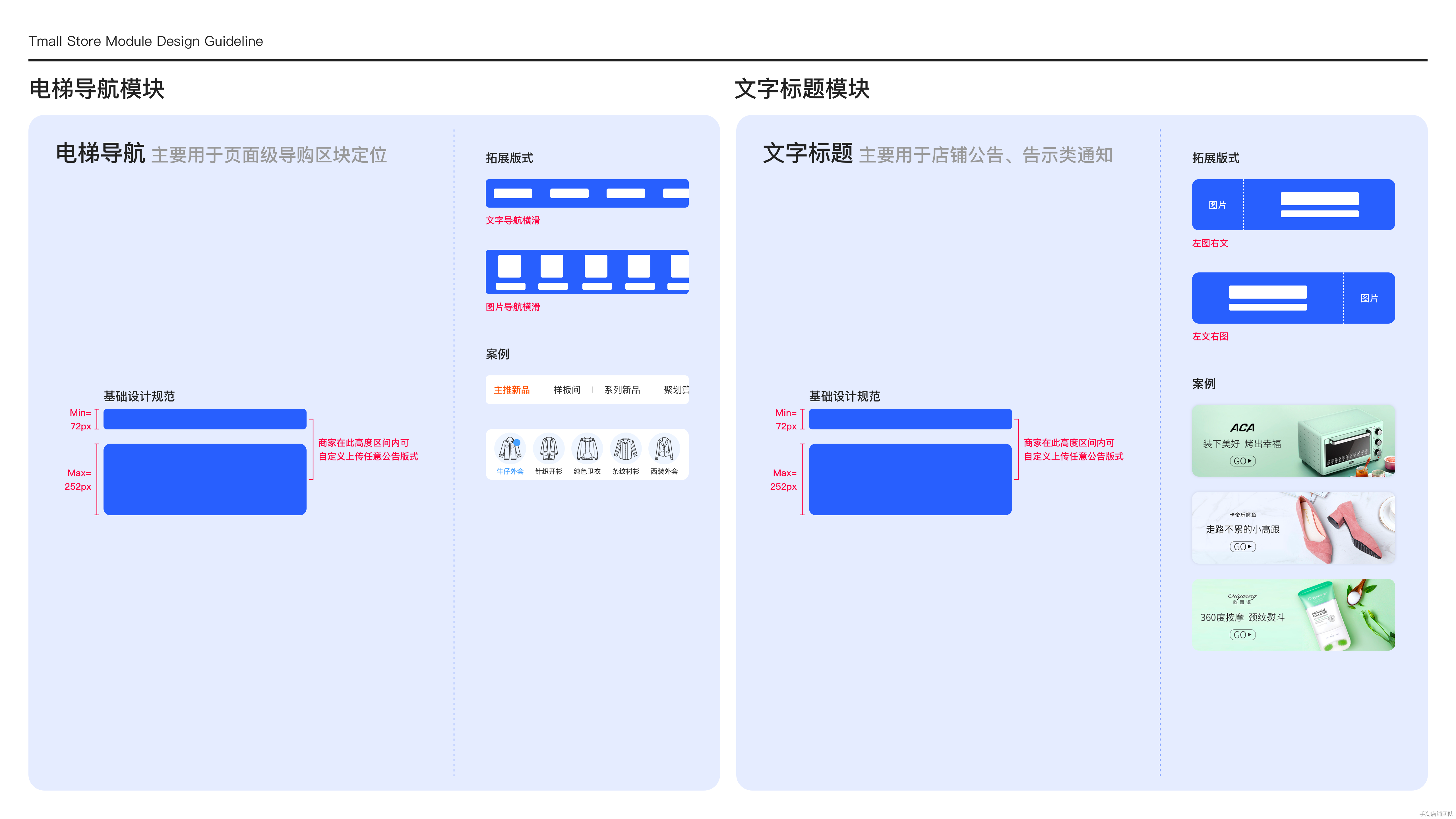Click the 牛仔外套 denim jacket icon
1456x819 pixels.
(510, 449)
